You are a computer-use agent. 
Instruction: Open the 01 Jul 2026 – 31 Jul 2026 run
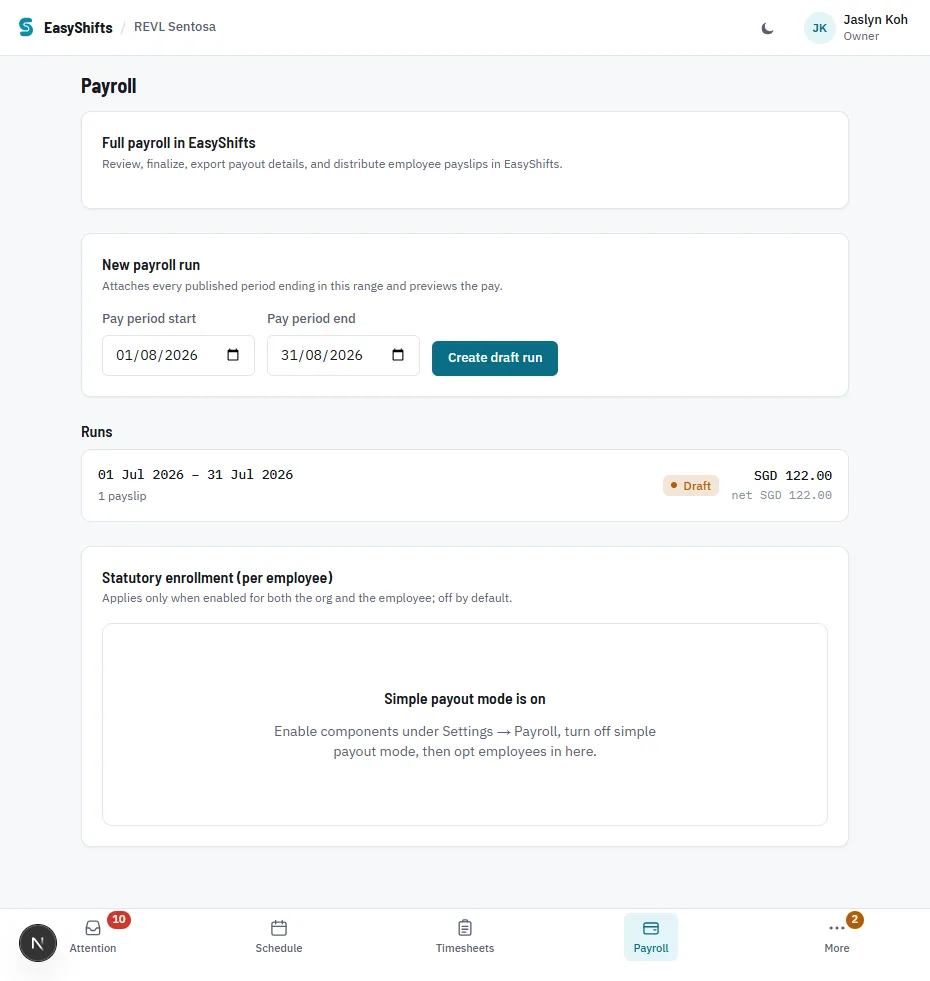point(464,485)
